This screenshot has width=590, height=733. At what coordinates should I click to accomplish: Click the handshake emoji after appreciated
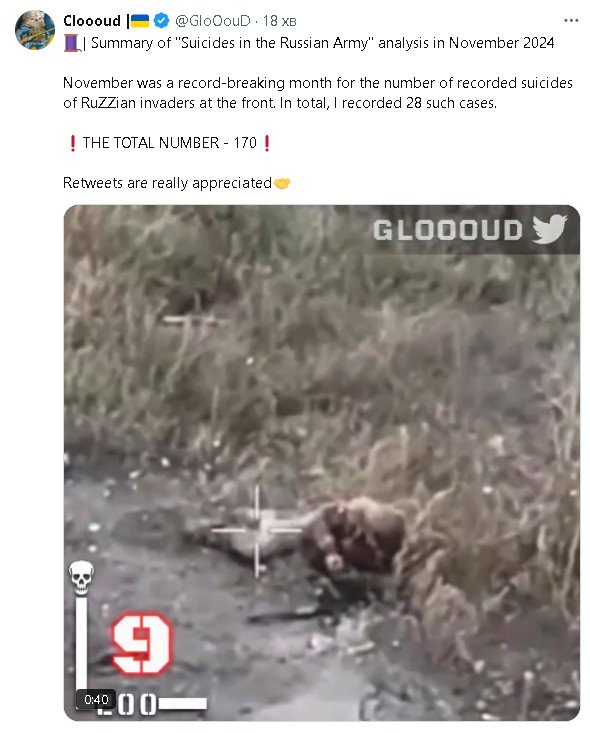pyautogui.click(x=282, y=183)
